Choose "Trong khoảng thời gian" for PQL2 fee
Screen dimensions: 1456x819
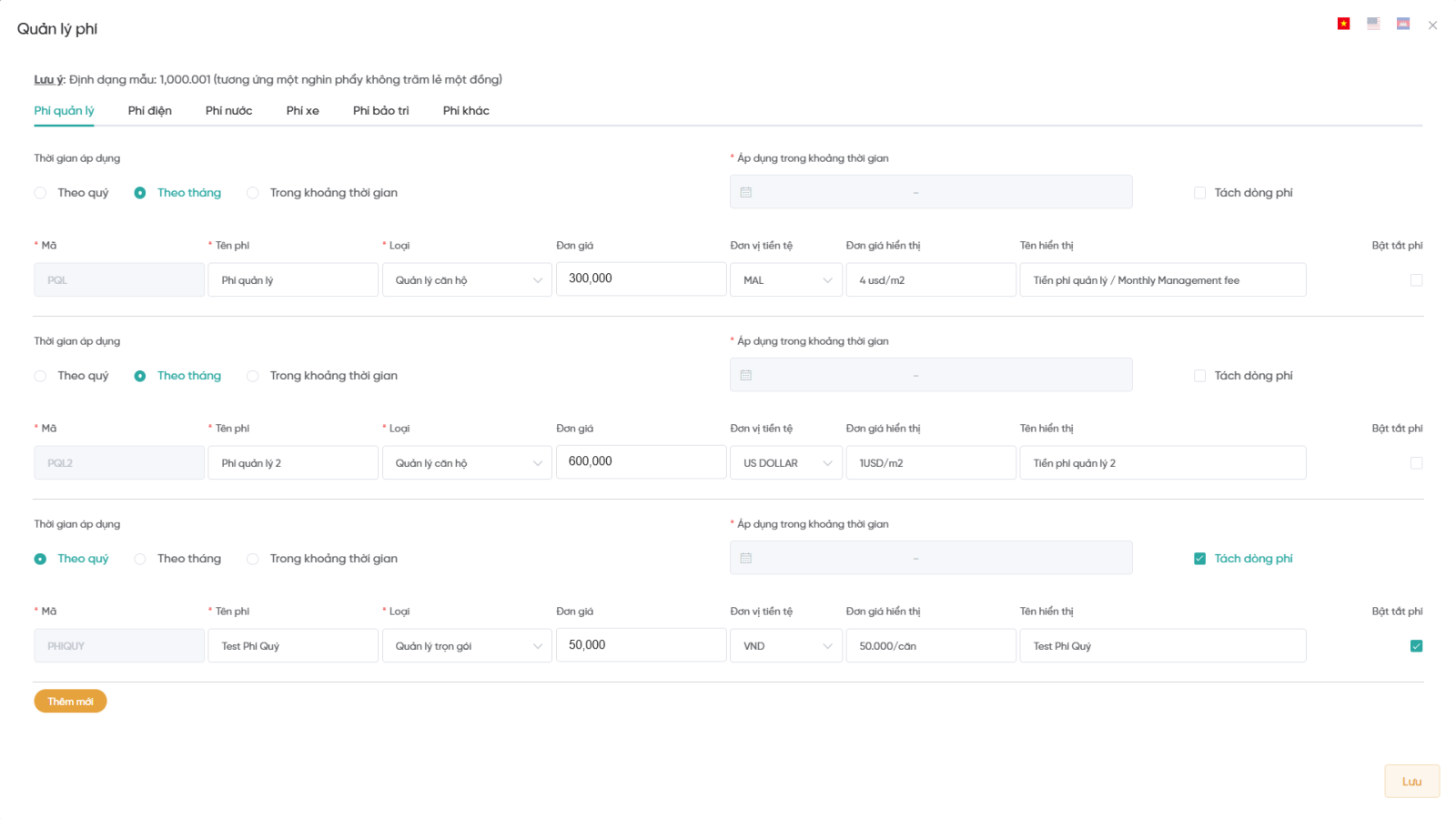pos(253,376)
